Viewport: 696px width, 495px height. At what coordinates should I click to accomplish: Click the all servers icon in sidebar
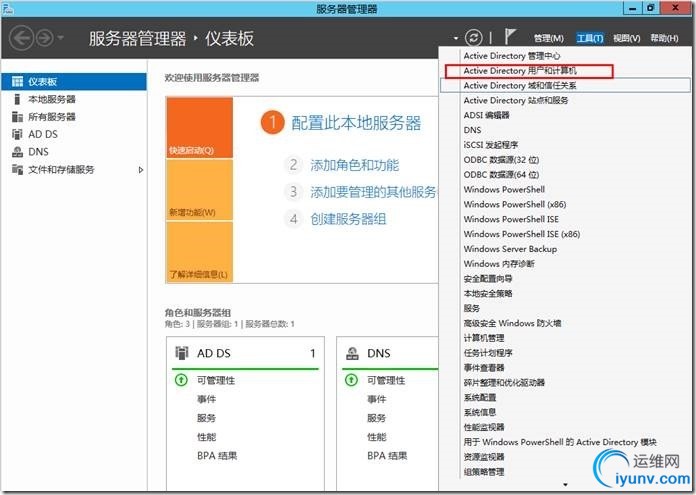(x=17, y=117)
